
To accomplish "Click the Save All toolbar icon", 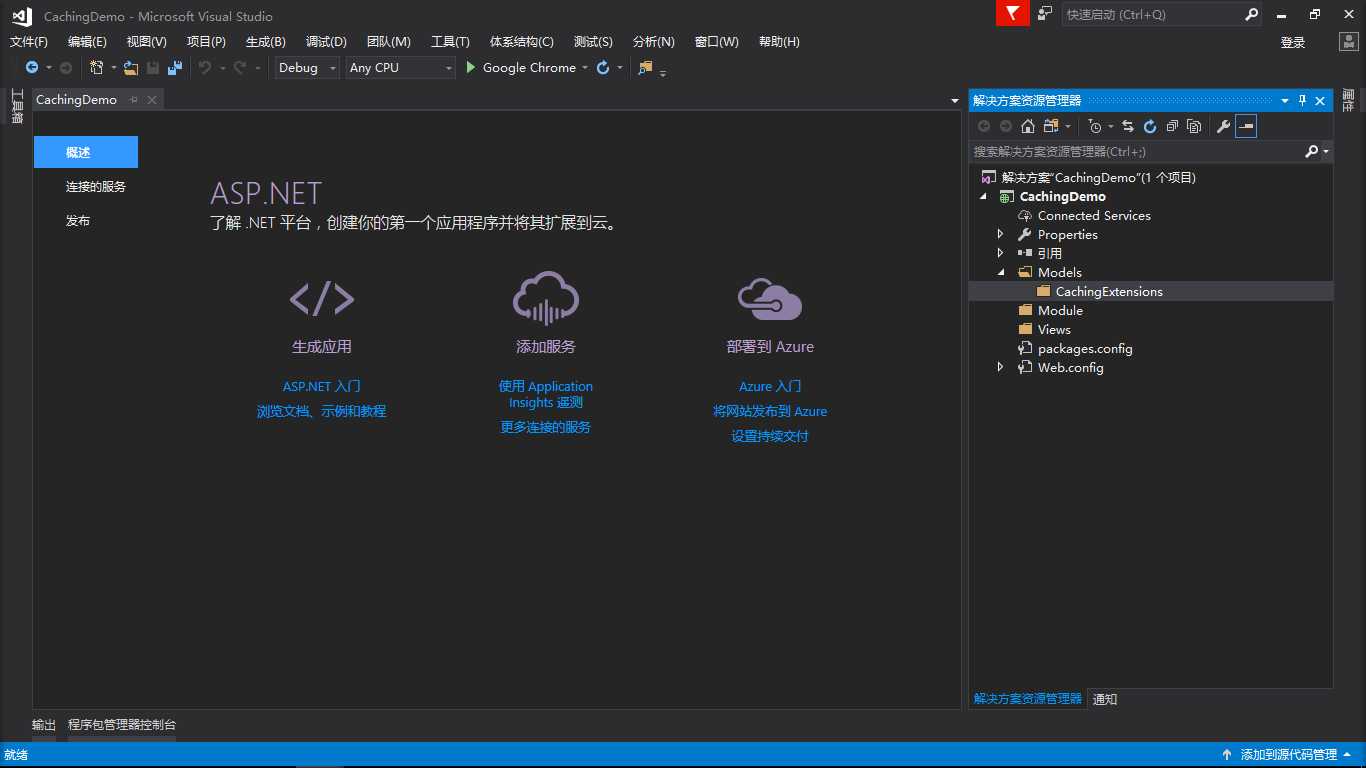I will (175, 67).
